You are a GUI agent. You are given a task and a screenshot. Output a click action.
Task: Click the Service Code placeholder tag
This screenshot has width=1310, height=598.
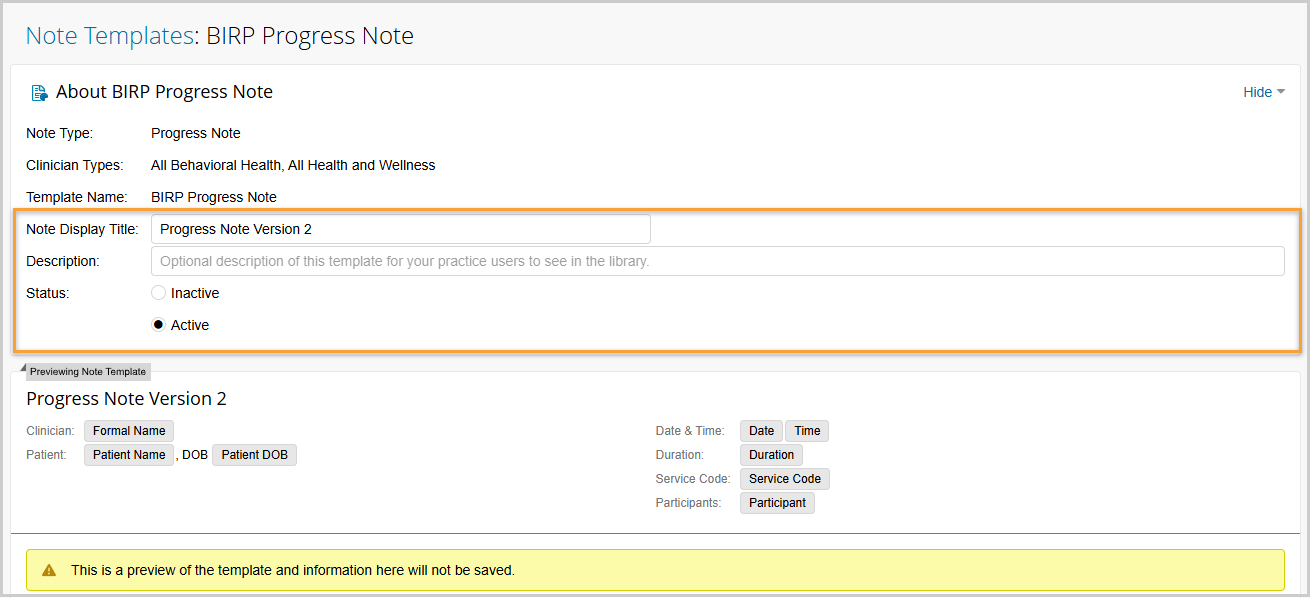784,479
